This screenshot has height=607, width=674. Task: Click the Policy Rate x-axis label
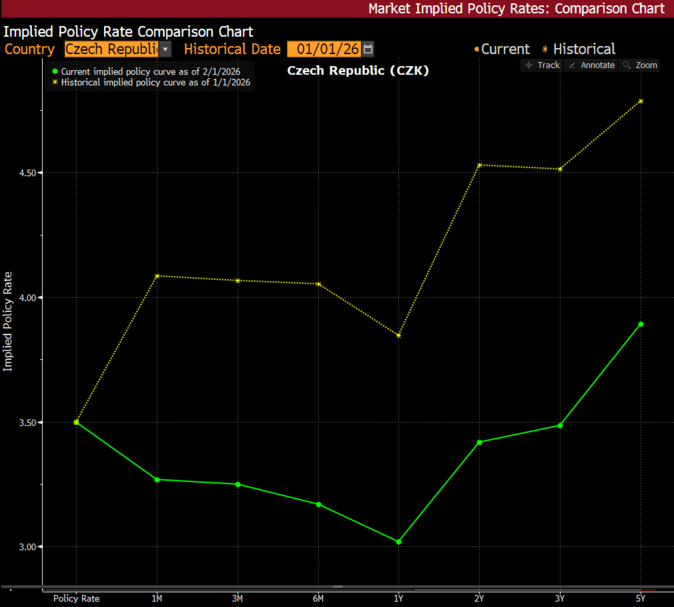[76, 597]
